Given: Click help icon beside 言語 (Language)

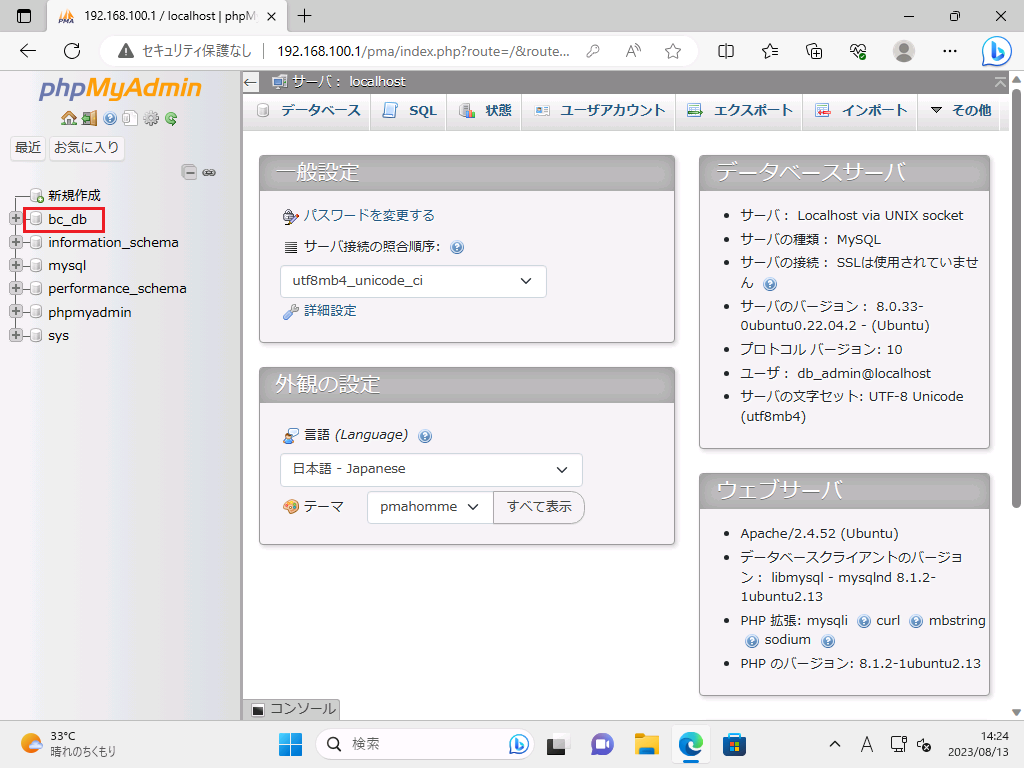Looking at the screenshot, I should pyautogui.click(x=425, y=436).
